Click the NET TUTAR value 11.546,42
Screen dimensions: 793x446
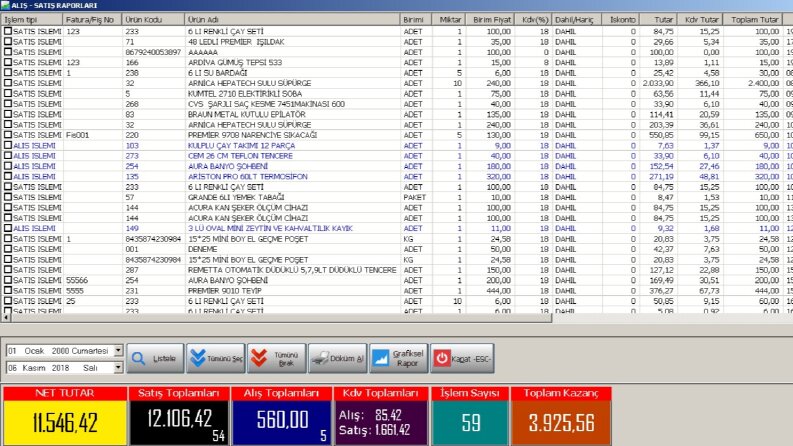(x=65, y=423)
